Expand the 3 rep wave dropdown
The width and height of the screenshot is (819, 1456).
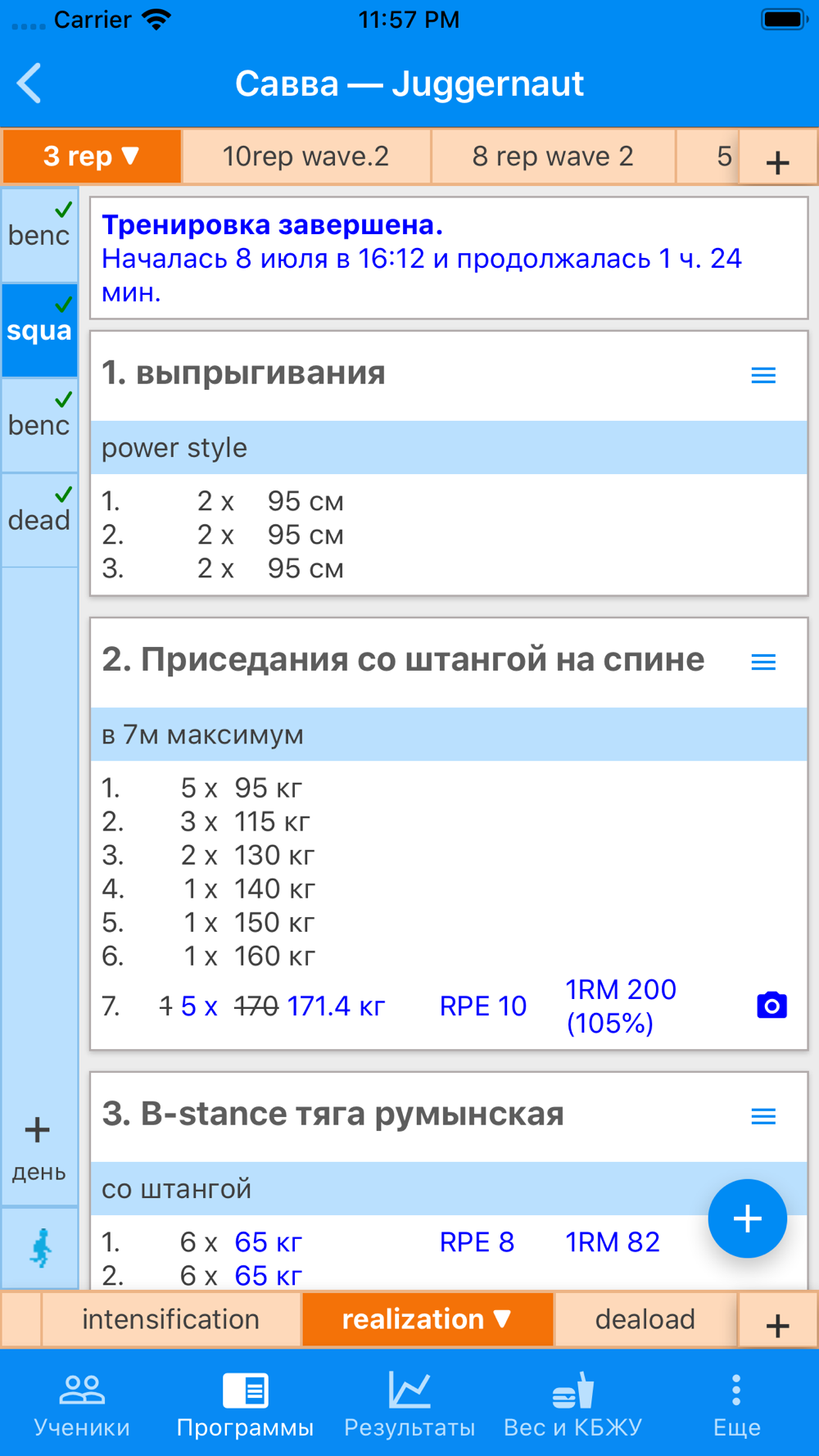click(x=91, y=156)
